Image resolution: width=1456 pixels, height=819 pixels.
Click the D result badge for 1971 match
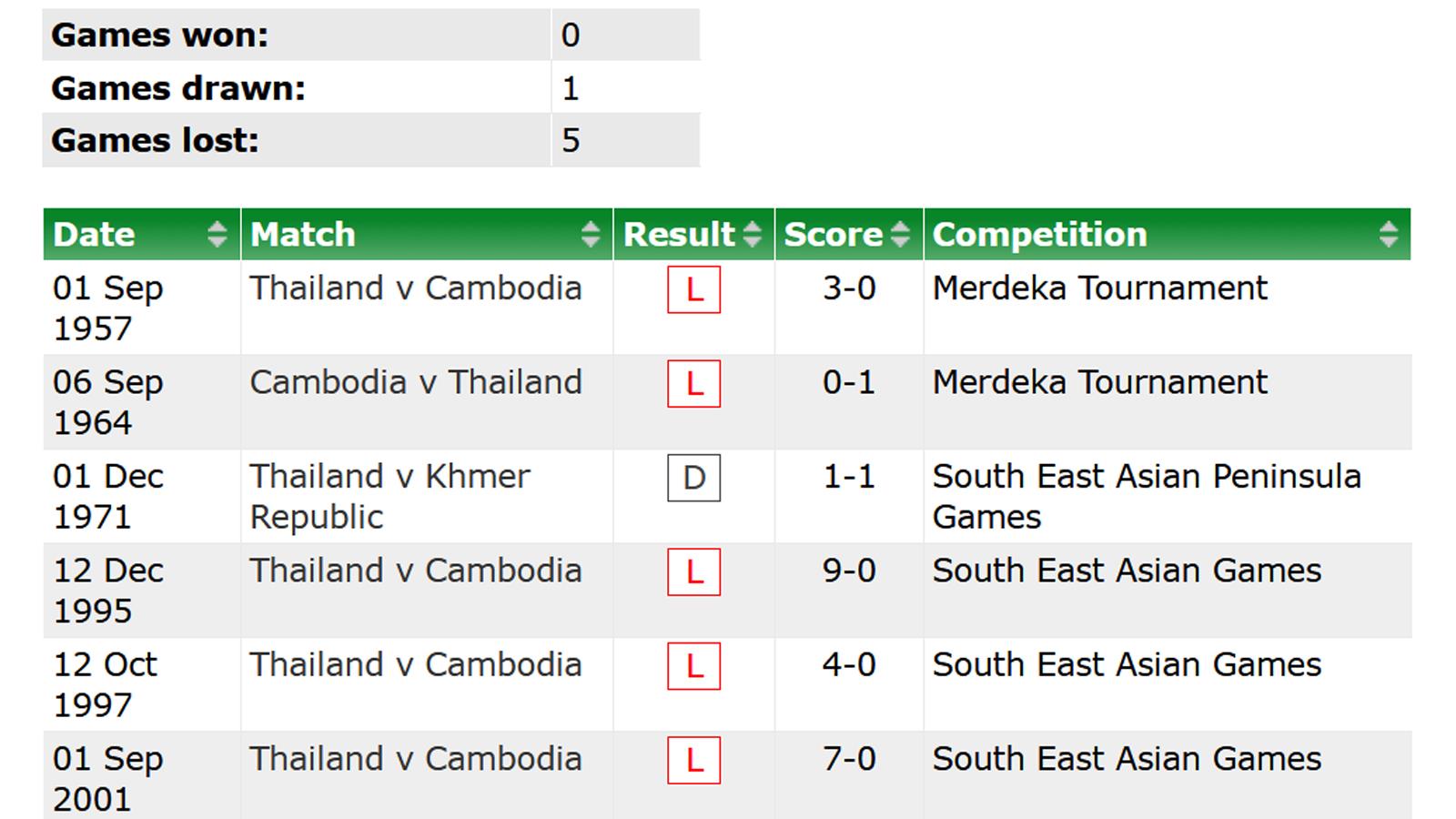coord(693,478)
